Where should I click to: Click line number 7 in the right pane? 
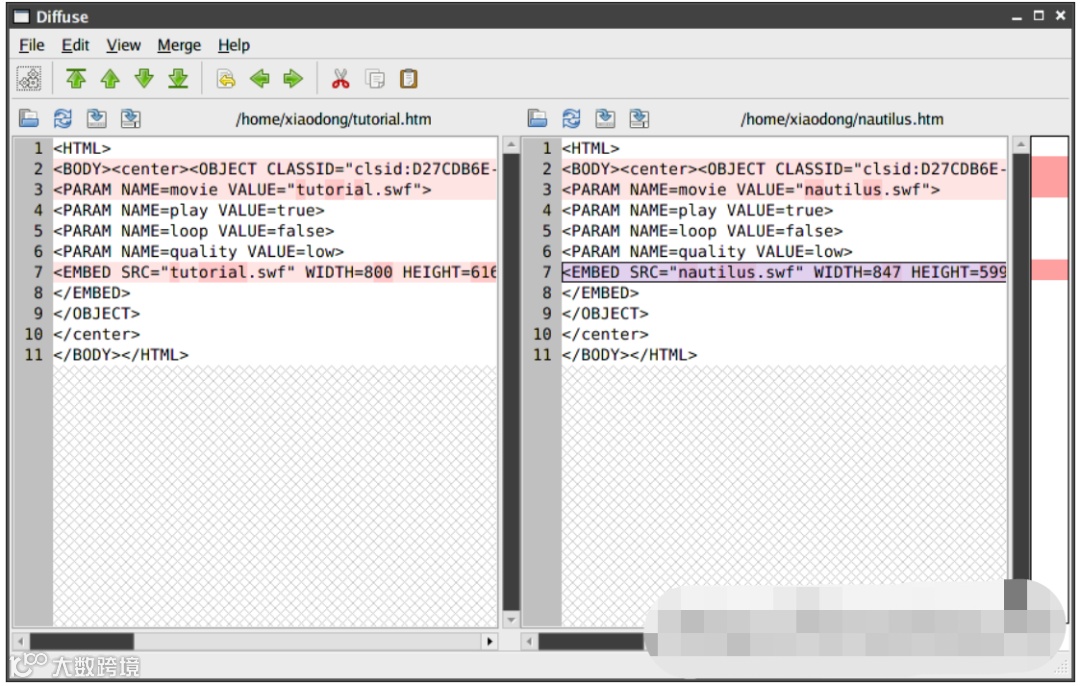click(x=546, y=272)
